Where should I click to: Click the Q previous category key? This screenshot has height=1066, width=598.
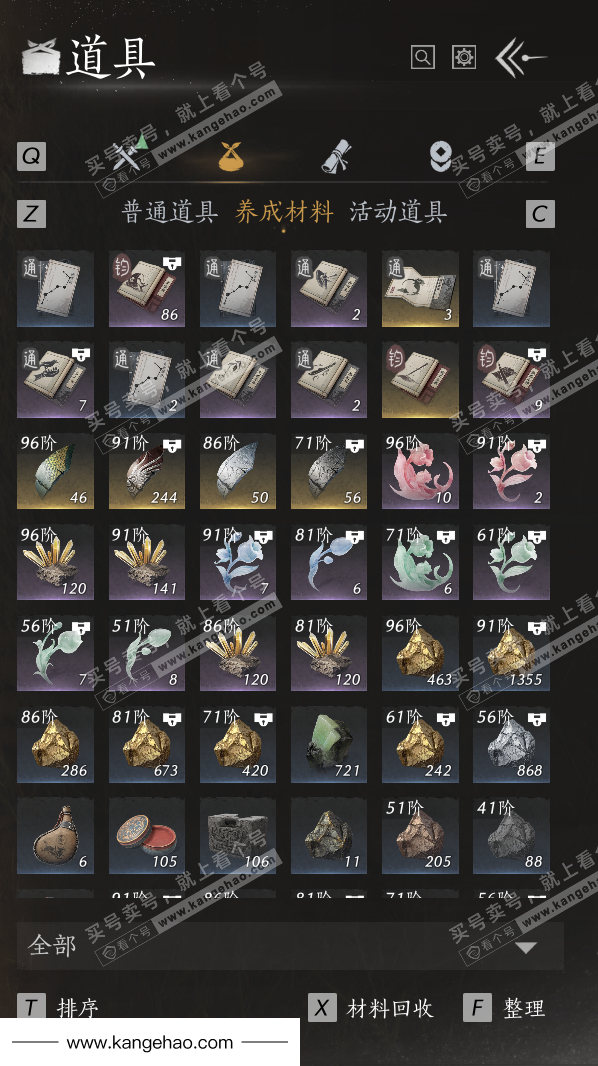click(x=31, y=156)
